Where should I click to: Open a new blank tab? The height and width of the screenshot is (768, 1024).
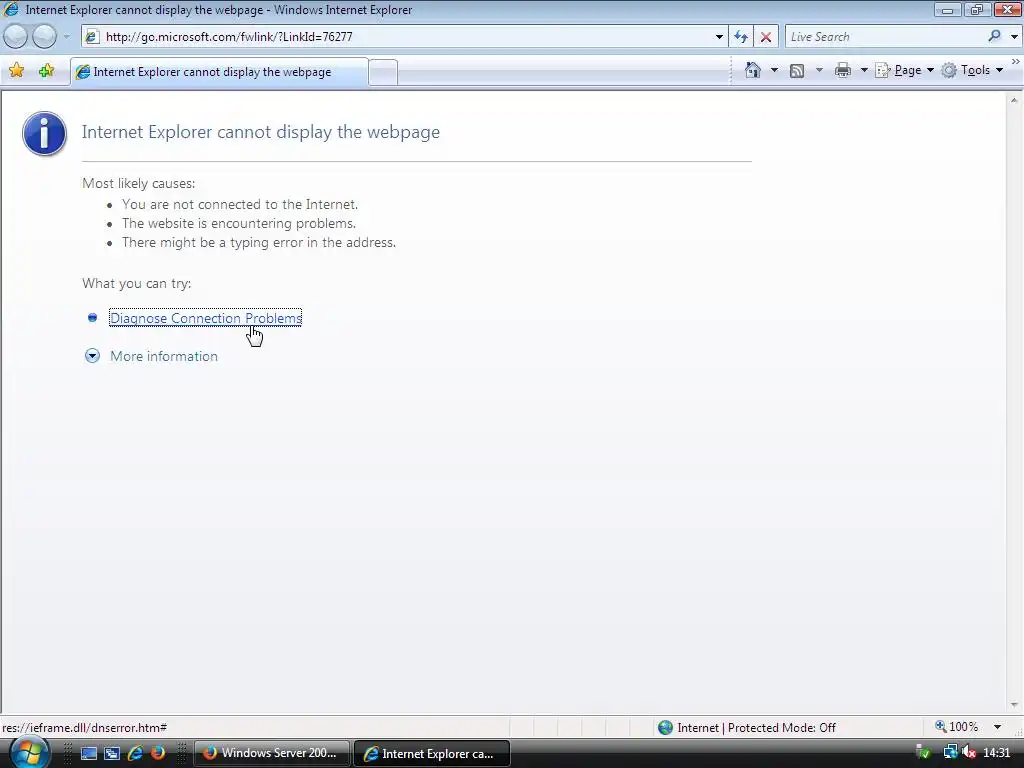pyautogui.click(x=383, y=72)
